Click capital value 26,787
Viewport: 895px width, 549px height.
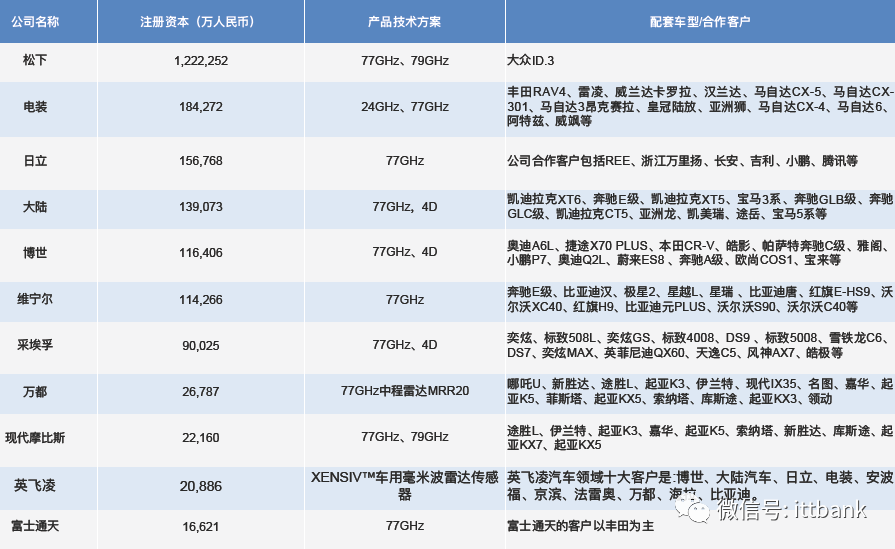201,392
